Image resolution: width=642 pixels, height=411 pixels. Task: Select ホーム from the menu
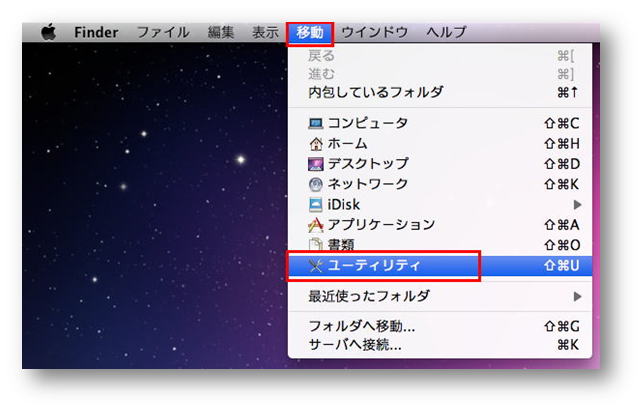440,144
